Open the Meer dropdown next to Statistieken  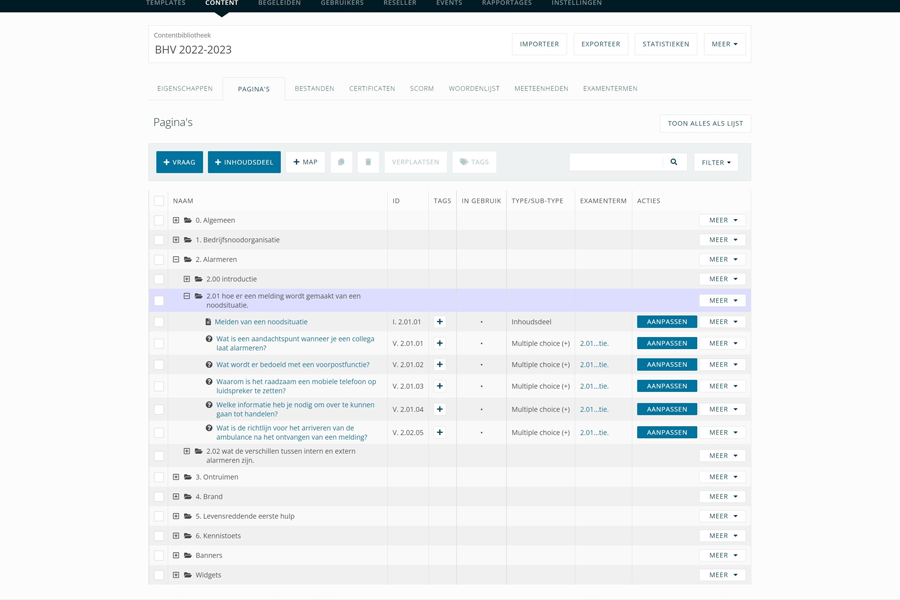(x=724, y=44)
